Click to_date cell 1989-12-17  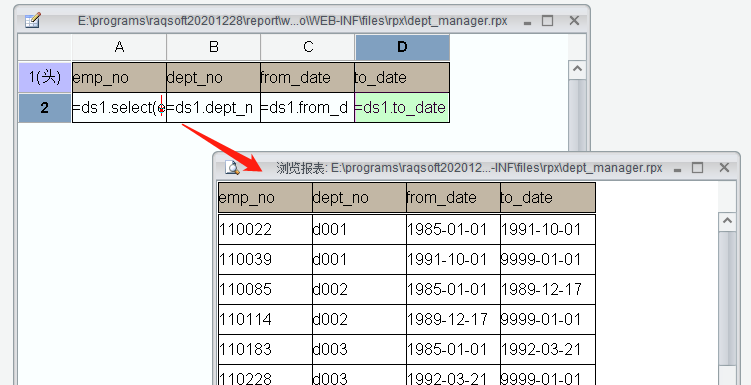click(548, 289)
